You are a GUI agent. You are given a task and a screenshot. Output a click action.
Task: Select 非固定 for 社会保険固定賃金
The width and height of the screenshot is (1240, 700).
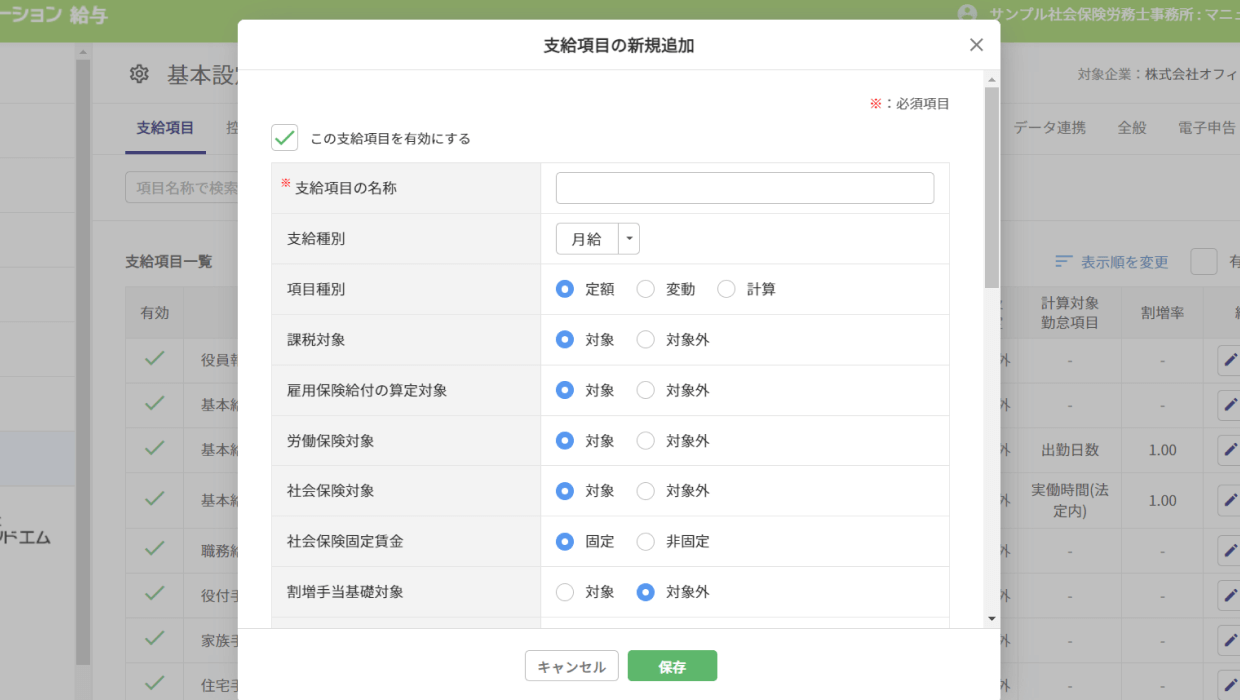(646, 541)
